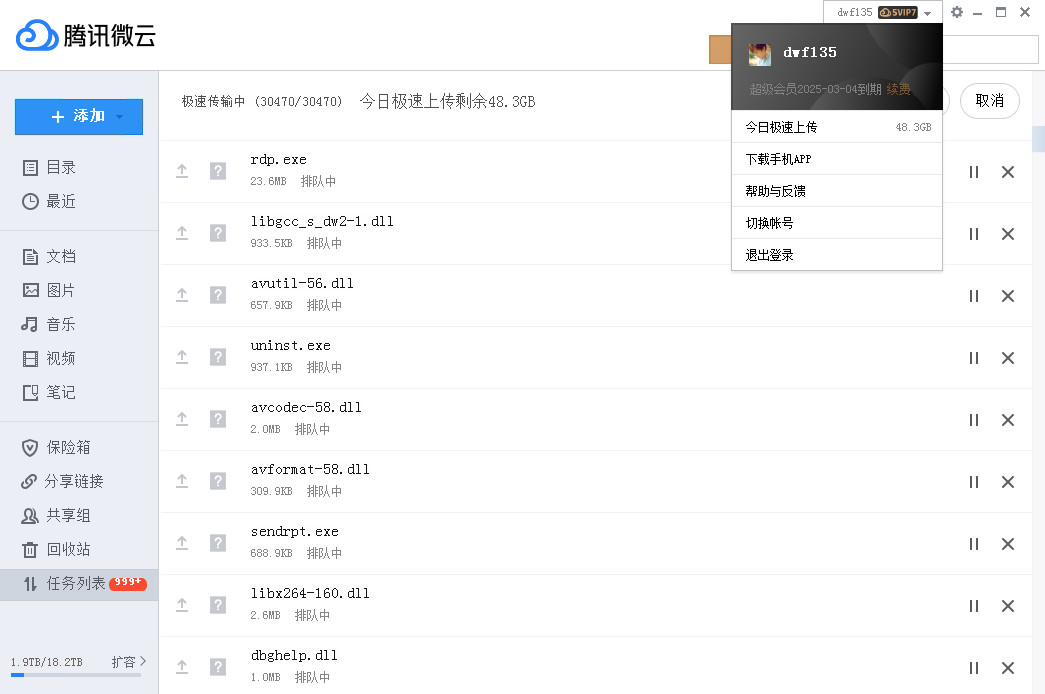Cancel the libgcc_s_dw2-1.dll upload
Image resolution: width=1045 pixels, height=694 pixels.
(1008, 234)
